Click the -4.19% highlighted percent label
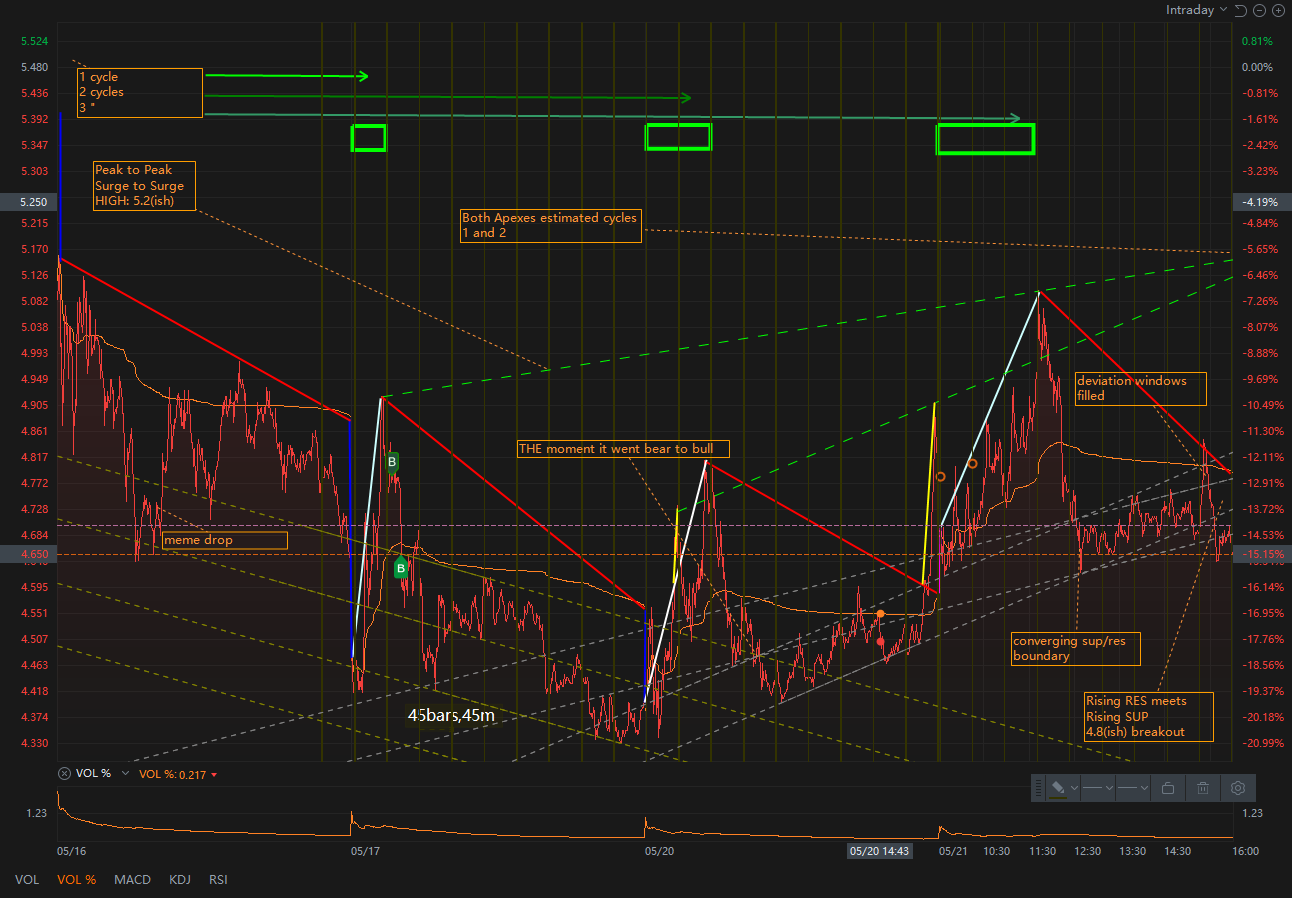 point(1264,201)
